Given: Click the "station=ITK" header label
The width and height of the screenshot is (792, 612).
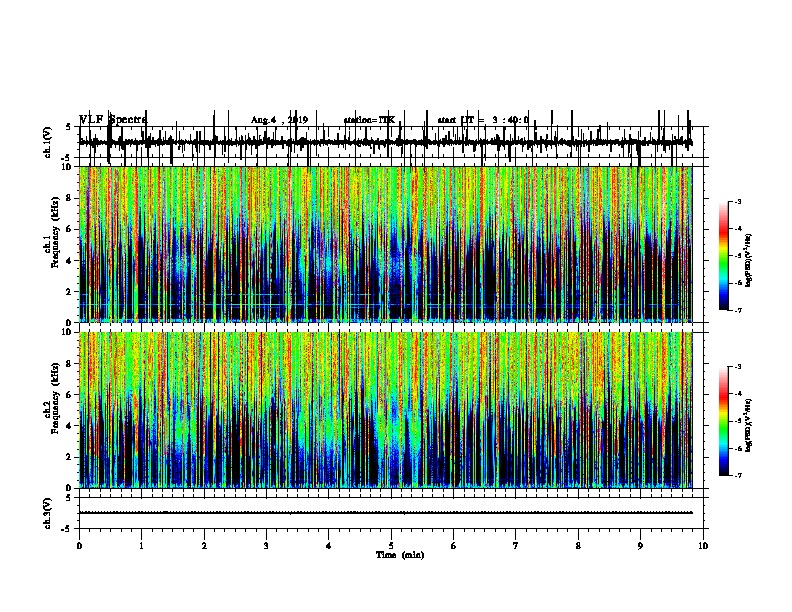Looking at the screenshot, I should pos(369,120).
